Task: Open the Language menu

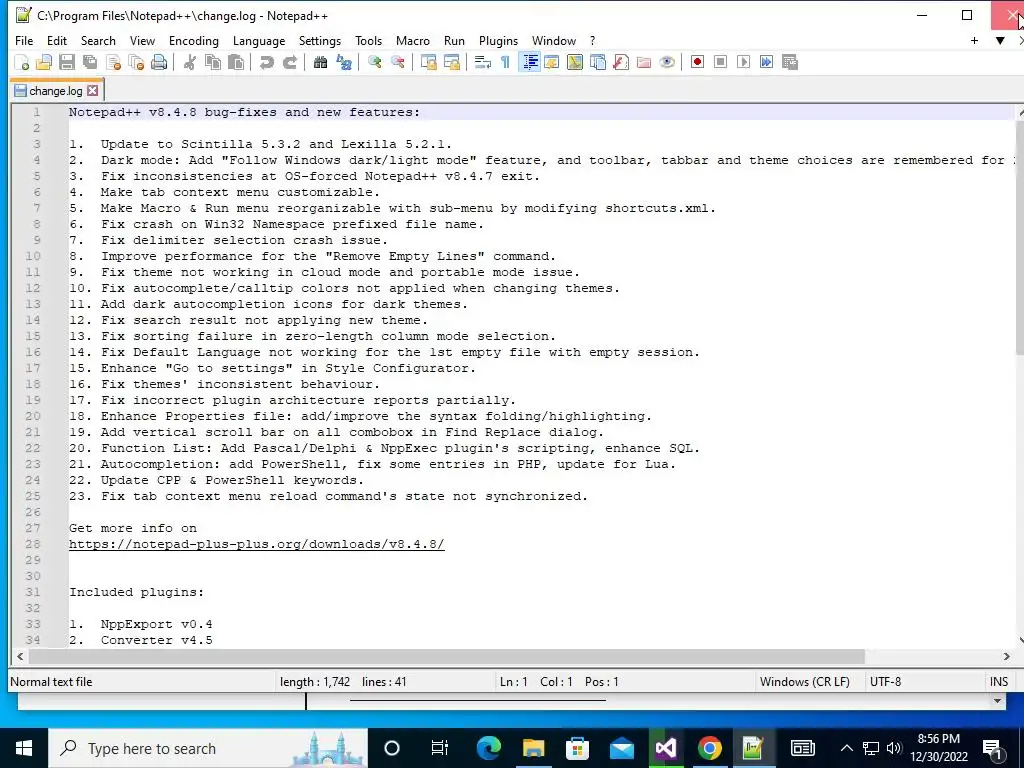Action: click(259, 40)
